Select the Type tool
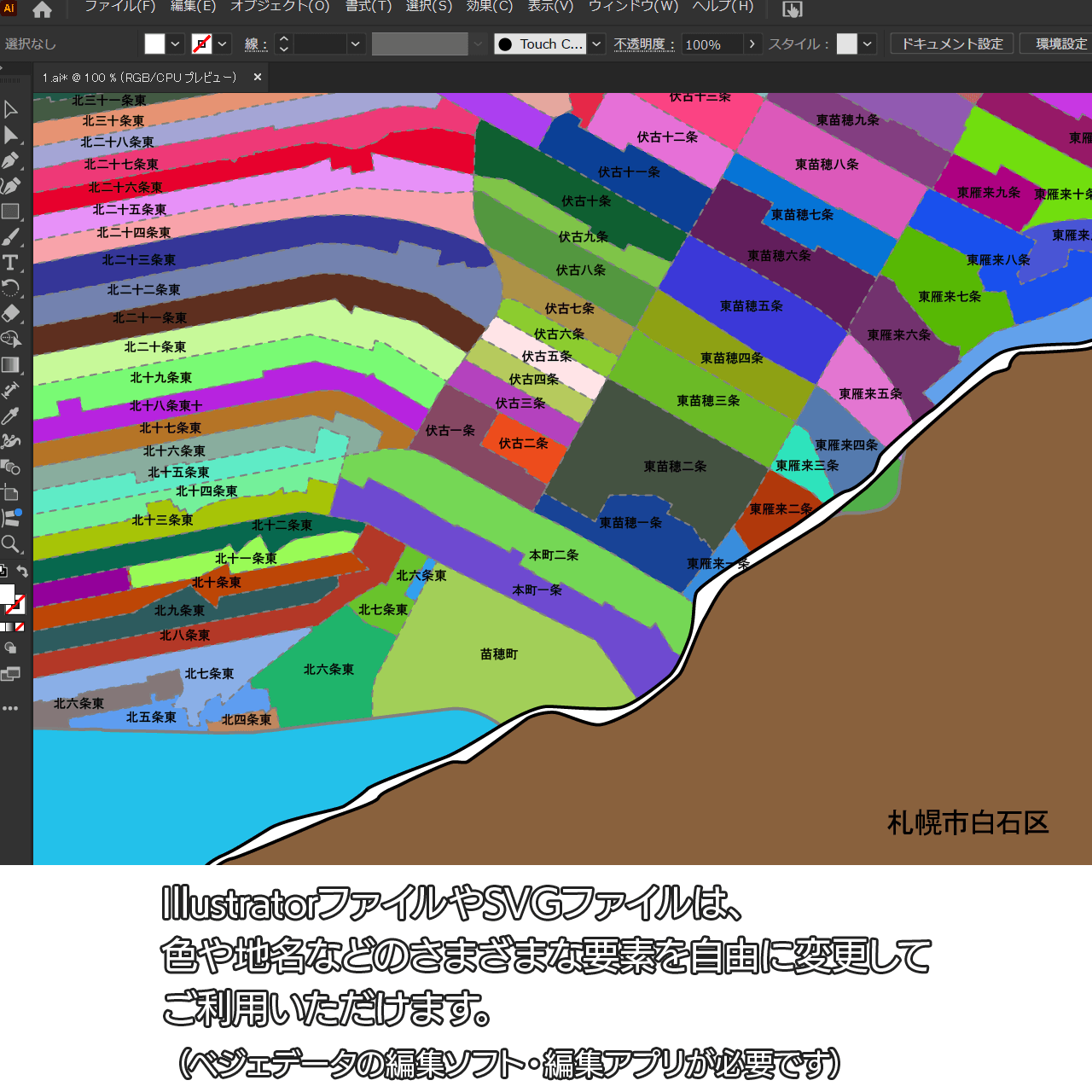Image resolution: width=1092 pixels, height=1092 pixels. point(10,263)
